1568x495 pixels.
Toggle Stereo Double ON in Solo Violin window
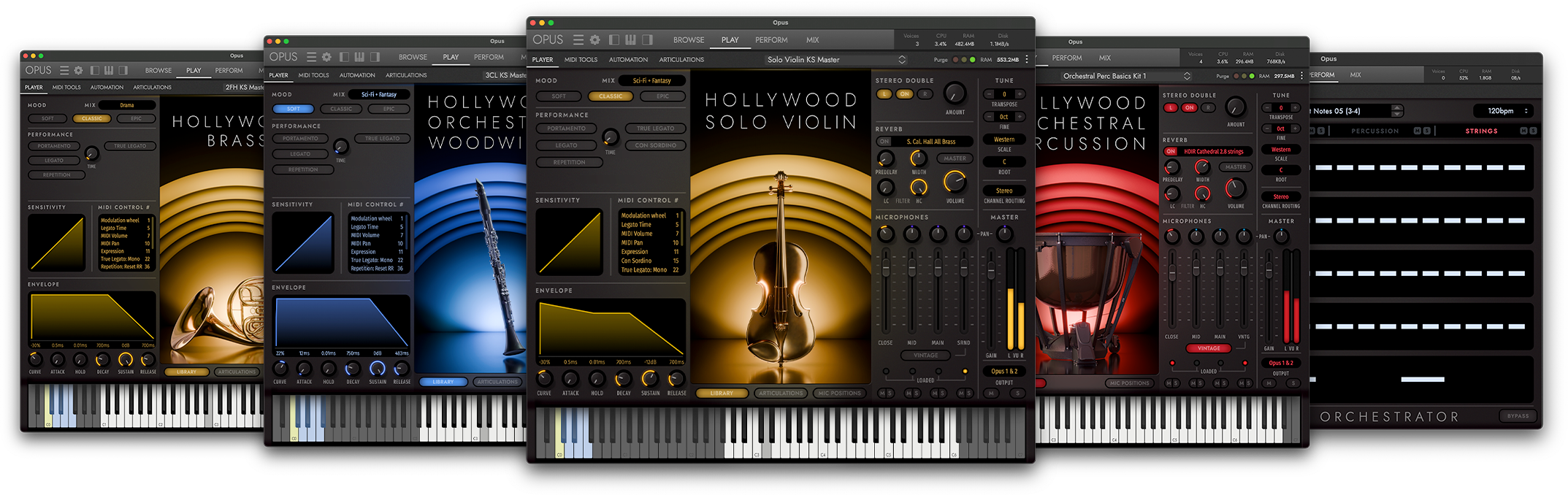(905, 94)
